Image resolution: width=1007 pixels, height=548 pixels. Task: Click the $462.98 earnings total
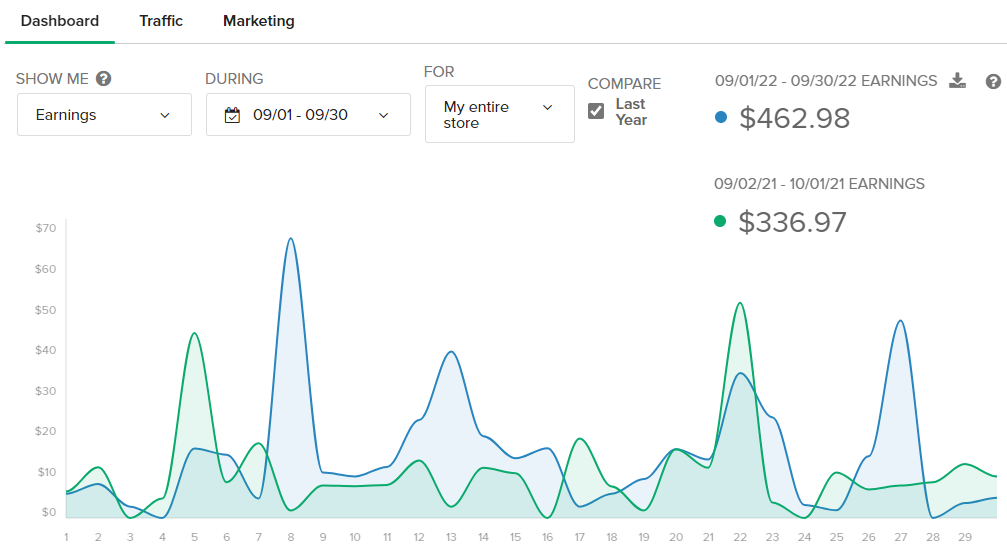point(795,118)
